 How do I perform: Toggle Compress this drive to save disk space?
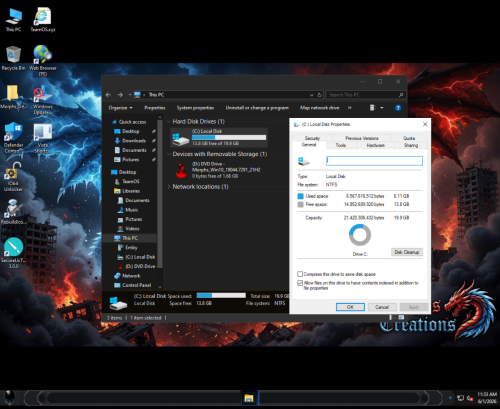coord(300,274)
